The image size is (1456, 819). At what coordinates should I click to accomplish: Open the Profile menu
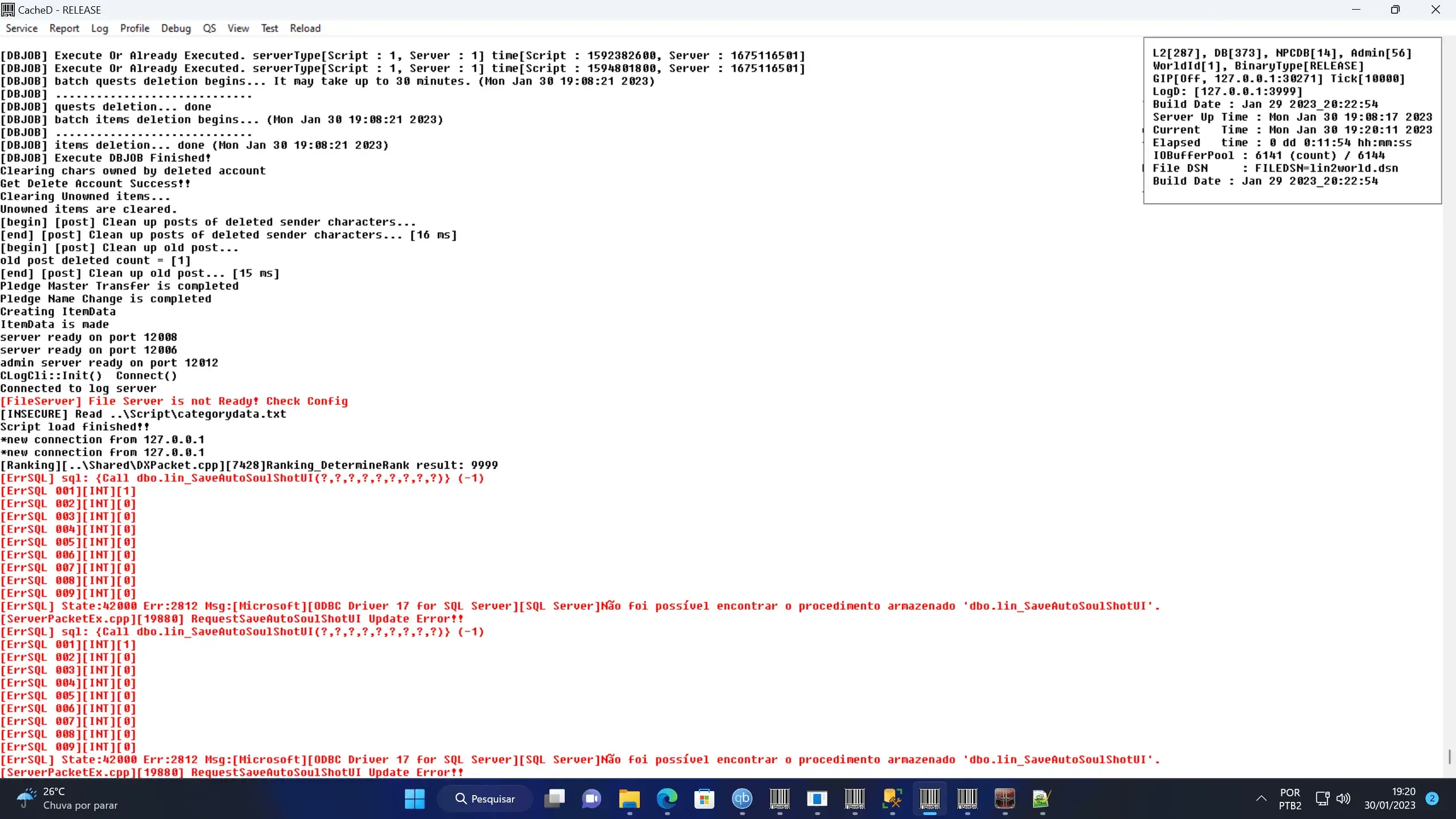click(x=135, y=28)
